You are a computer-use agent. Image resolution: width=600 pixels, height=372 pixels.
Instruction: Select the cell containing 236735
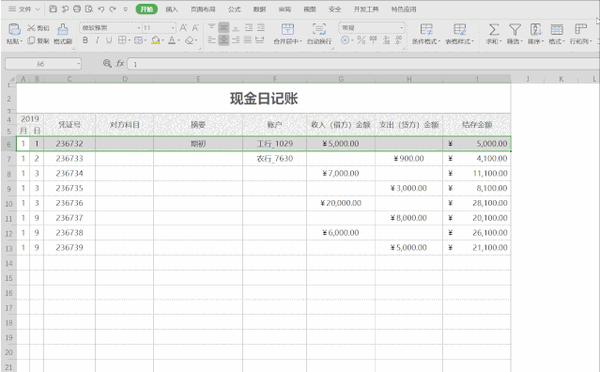69,188
